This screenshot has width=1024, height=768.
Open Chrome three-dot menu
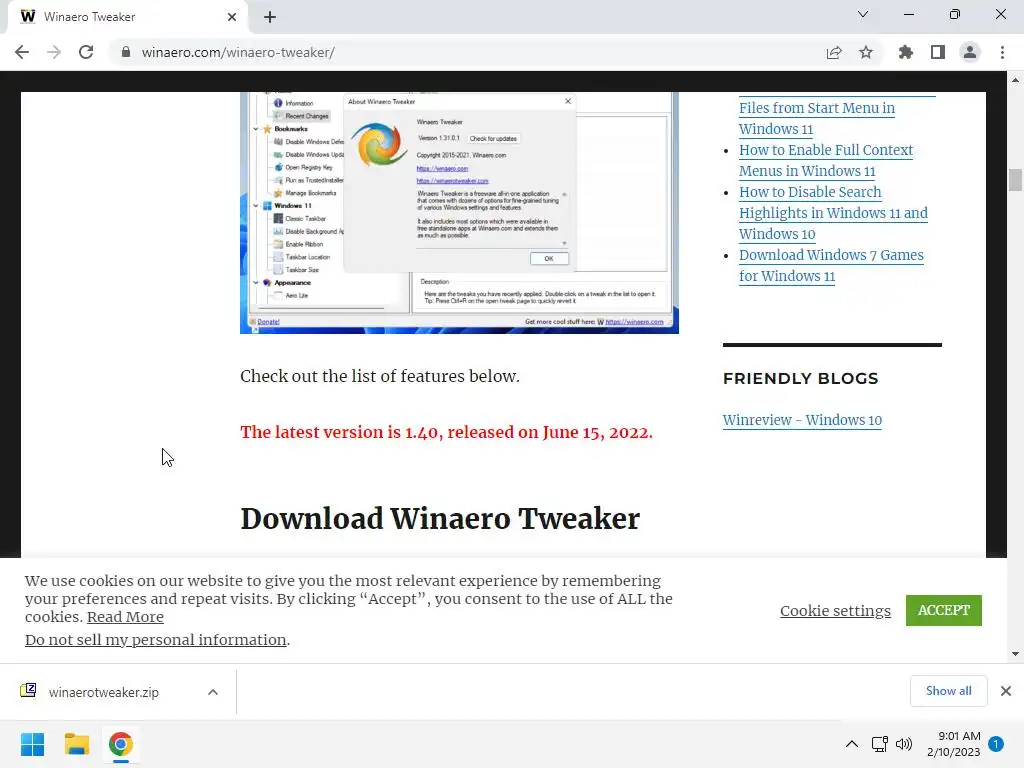coord(1002,52)
